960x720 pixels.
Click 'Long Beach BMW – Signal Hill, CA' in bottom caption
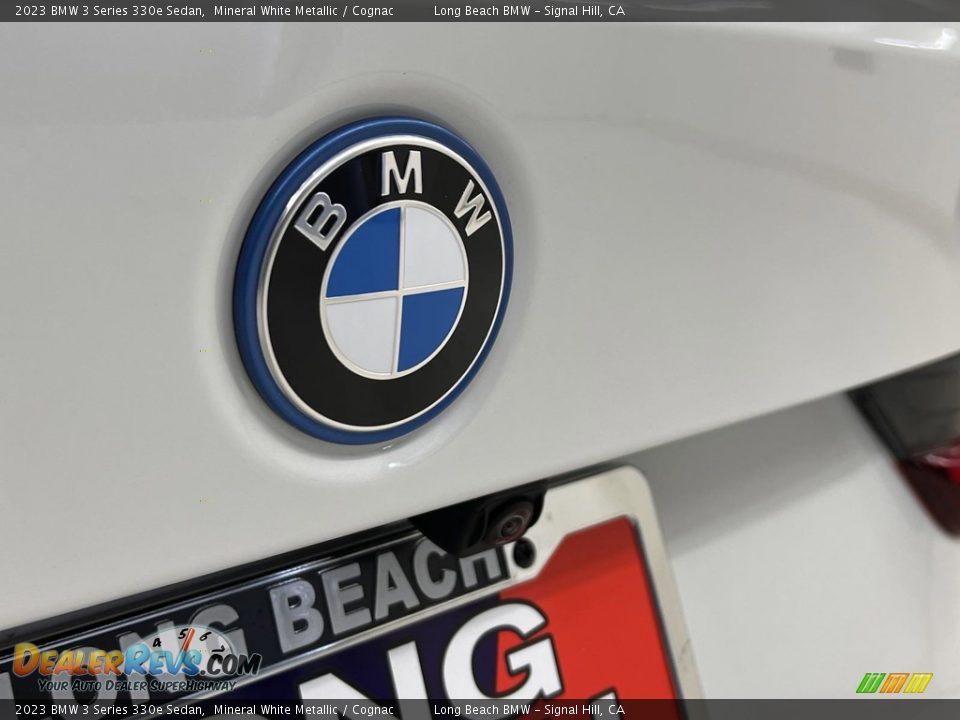[x=529, y=710]
